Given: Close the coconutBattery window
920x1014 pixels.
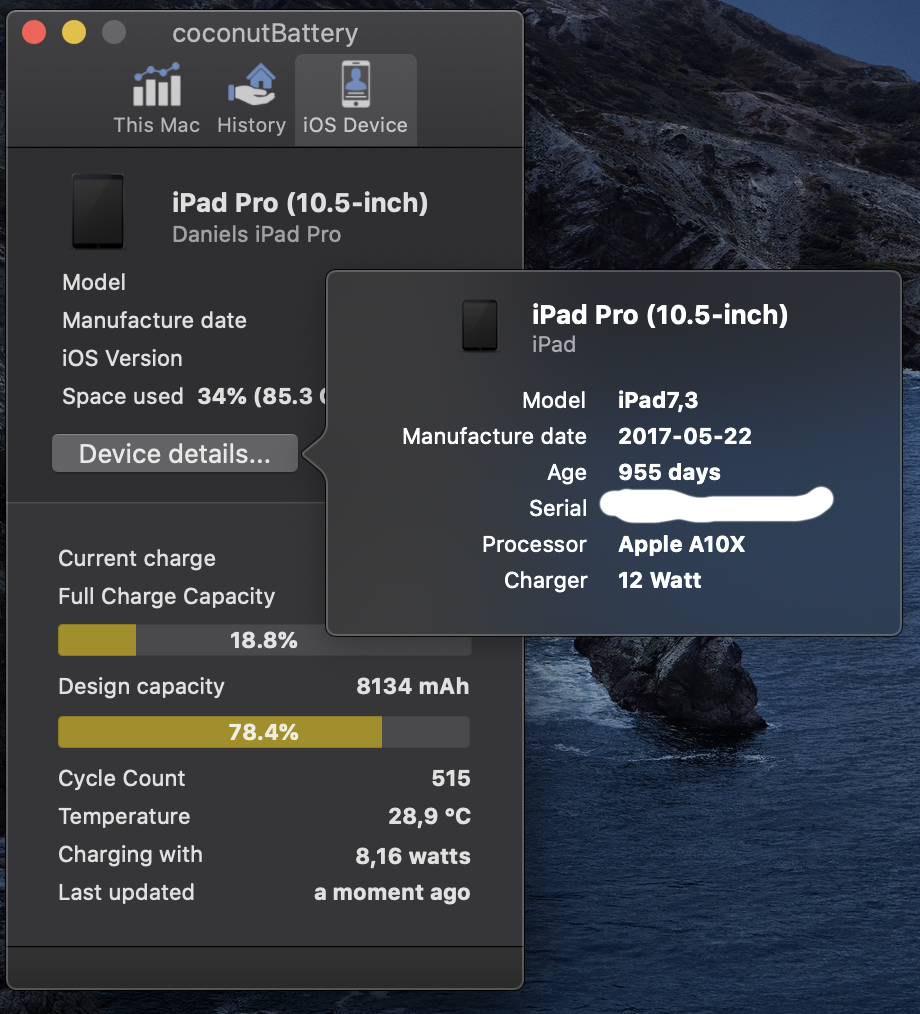Looking at the screenshot, I should [34, 32].
